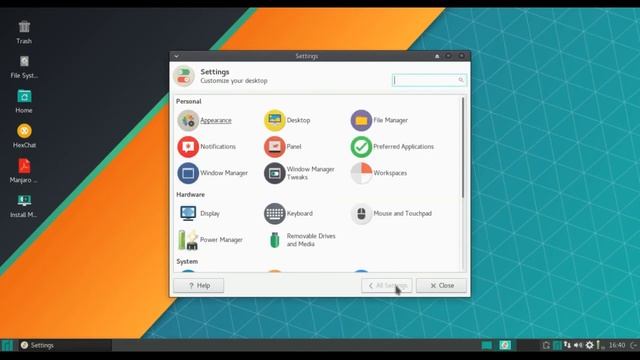The width and height of the screenshot is (640, 360).
Task: Open Preferred Applications settings
Action: pyautogui.click(x=392, y=147)
